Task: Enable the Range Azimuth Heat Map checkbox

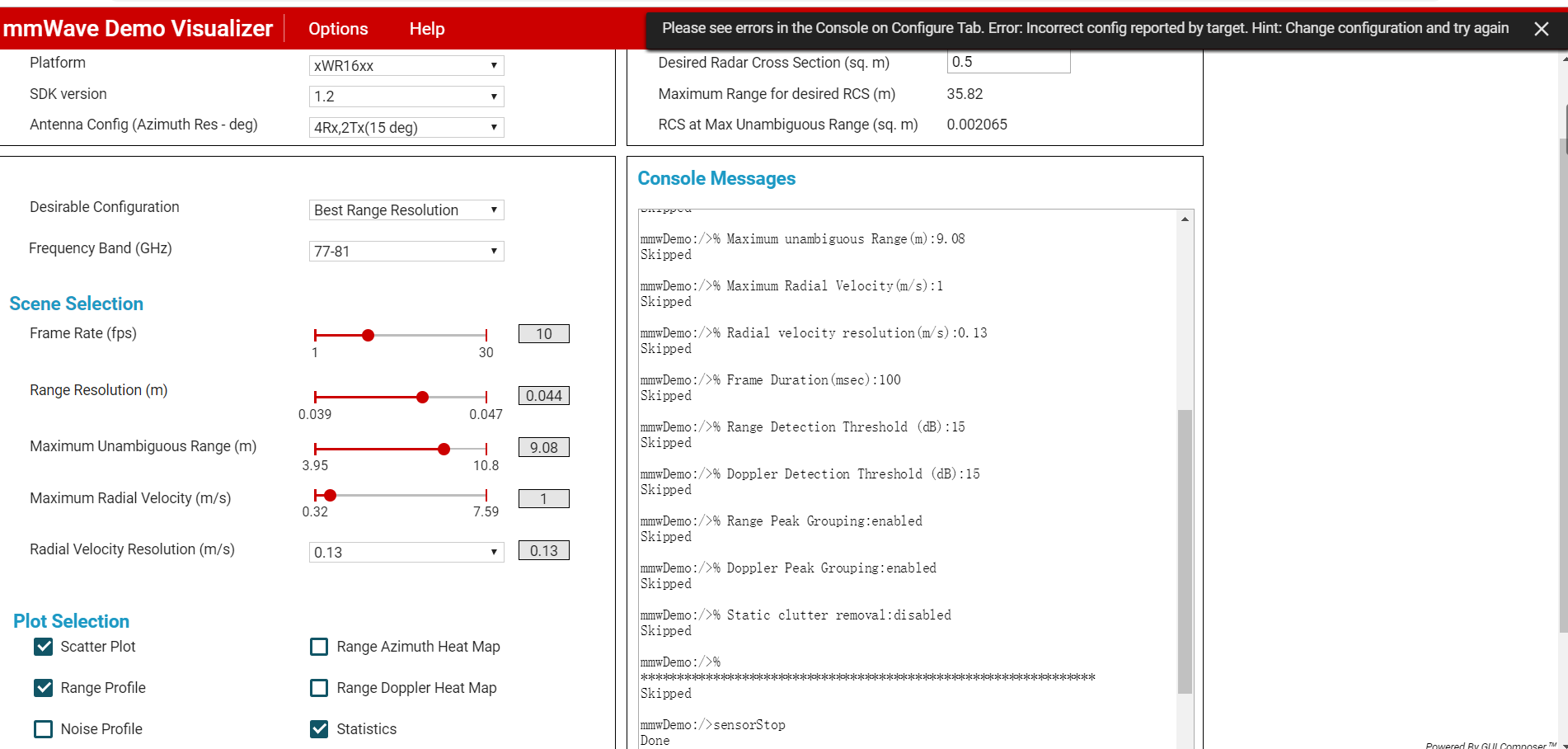Action: click(319, 647)
